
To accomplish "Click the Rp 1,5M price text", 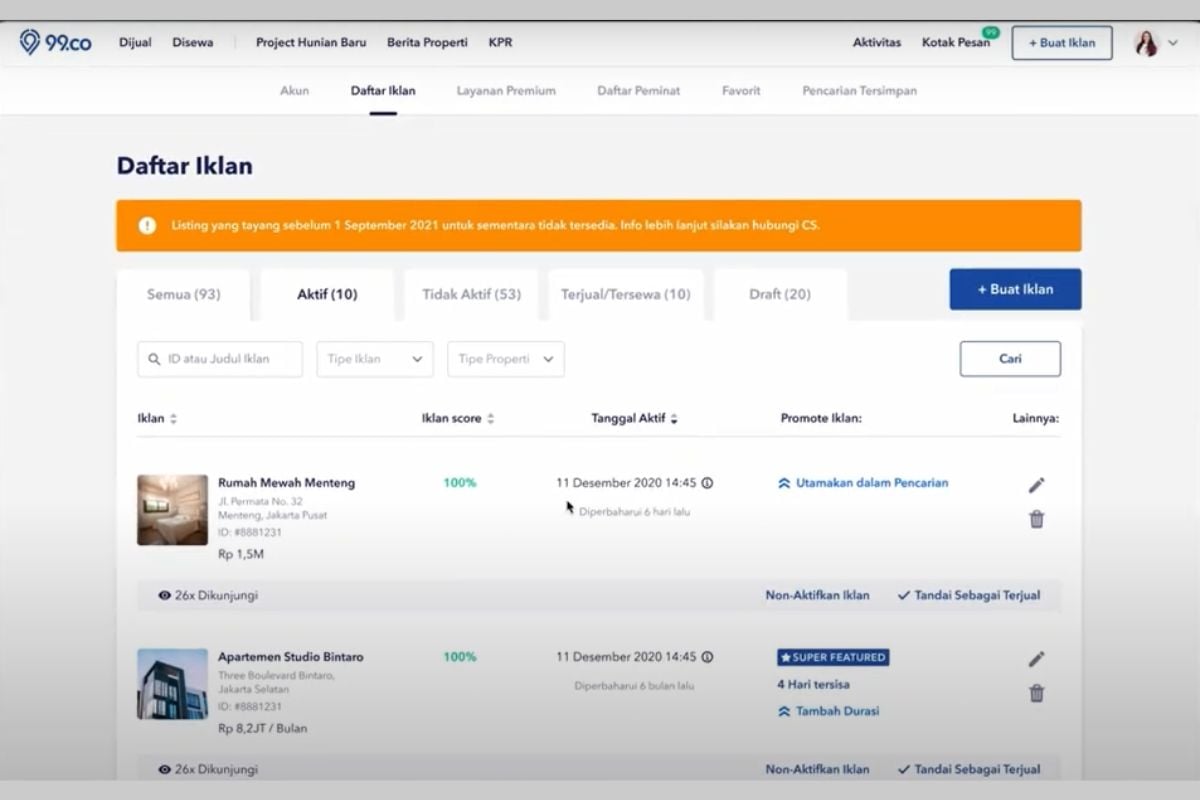I will tap(241, 554).
